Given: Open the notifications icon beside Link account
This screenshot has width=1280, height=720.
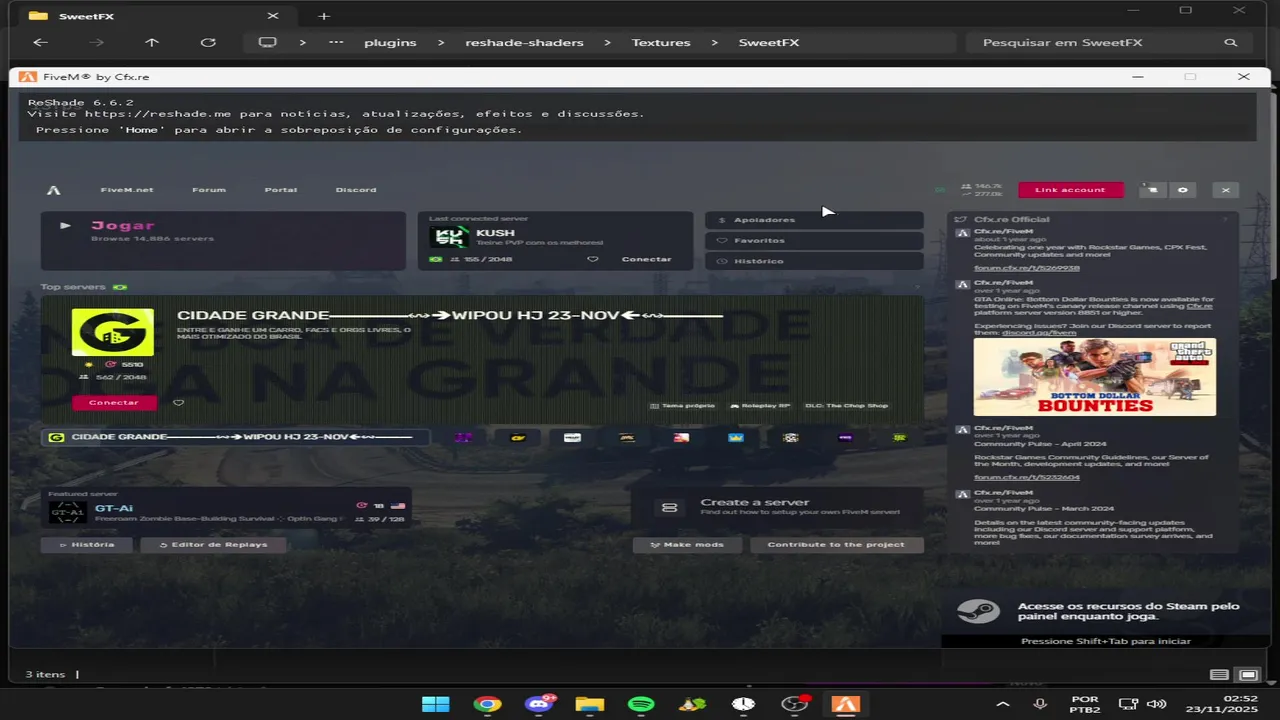Looking at the screenshot, I should pos(1152,190).
